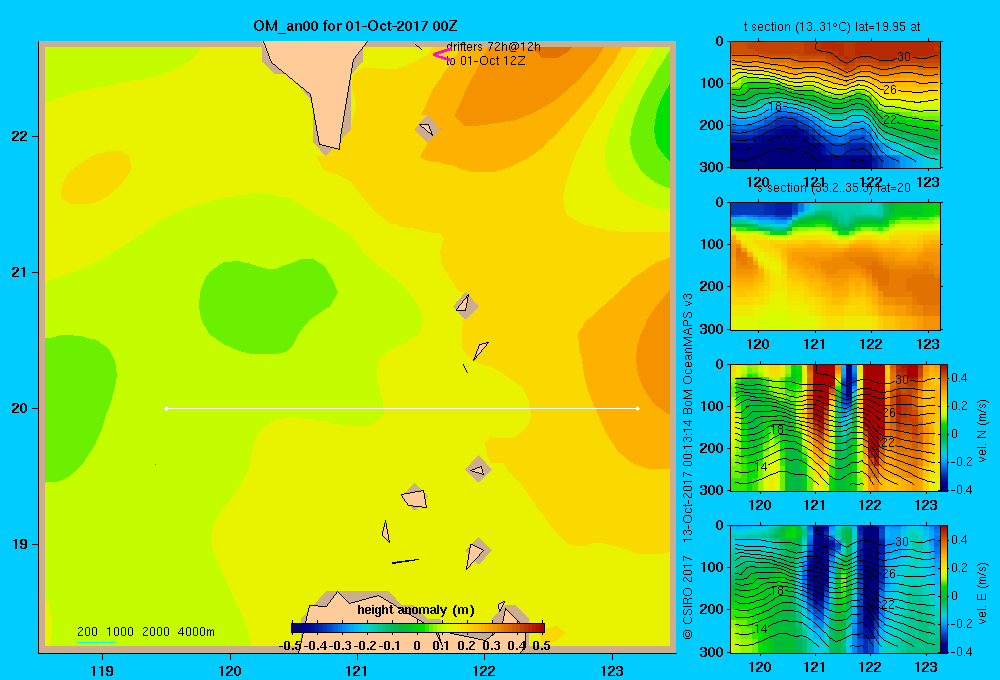Click longitude label 121 on the main map axis
Viewport: 1000px width, 680px height.
point(357,670)
